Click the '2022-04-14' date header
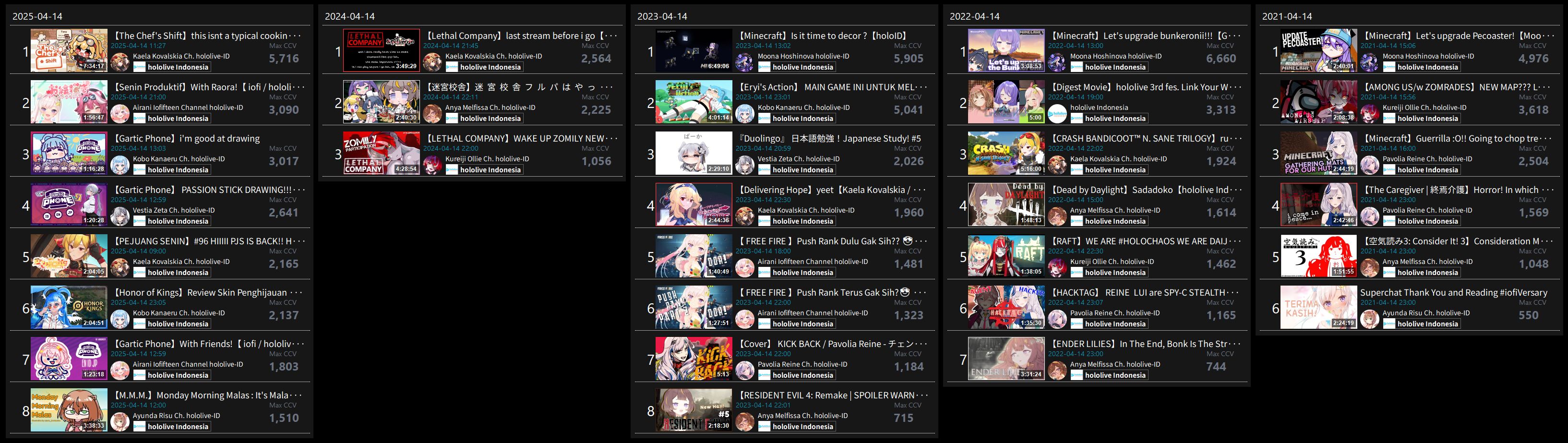 [974, 16]
